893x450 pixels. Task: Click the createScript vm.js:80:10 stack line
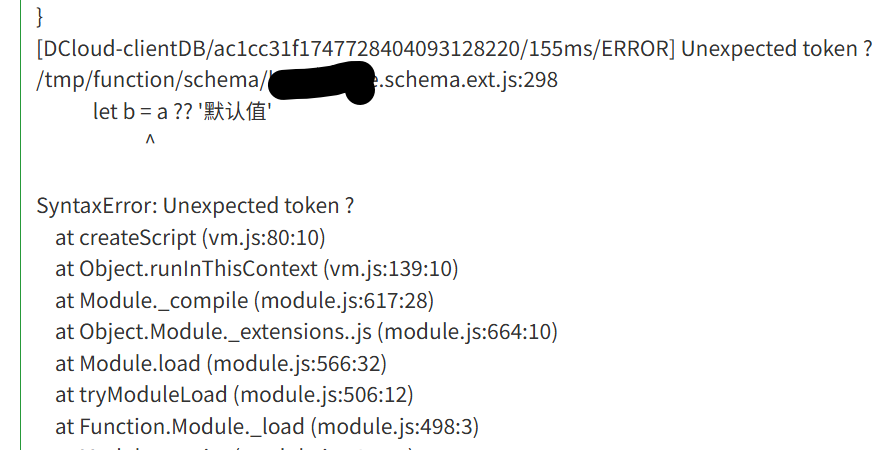pos(190,238)
